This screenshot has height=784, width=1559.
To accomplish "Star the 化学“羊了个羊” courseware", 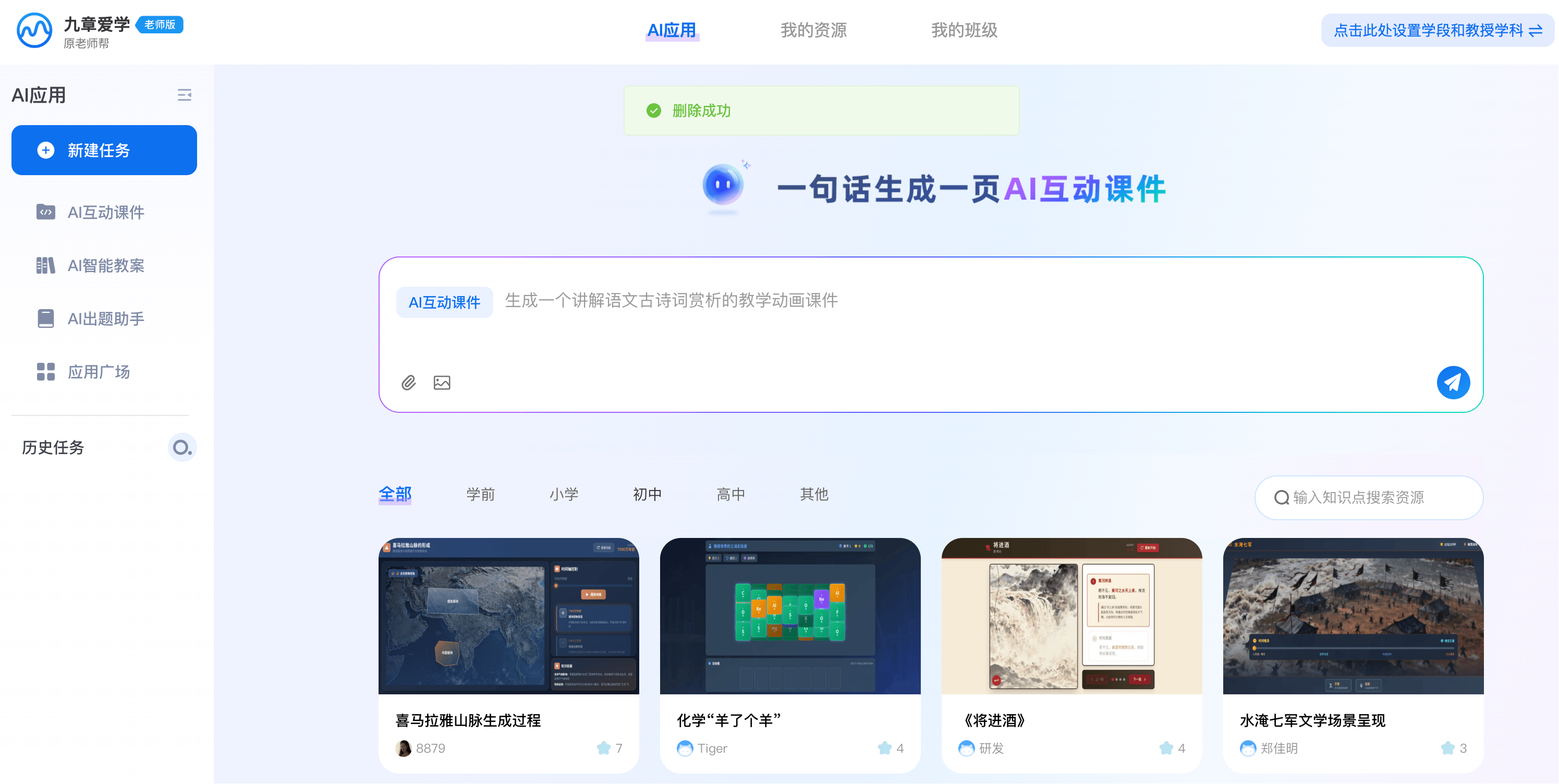I will 885,749.
